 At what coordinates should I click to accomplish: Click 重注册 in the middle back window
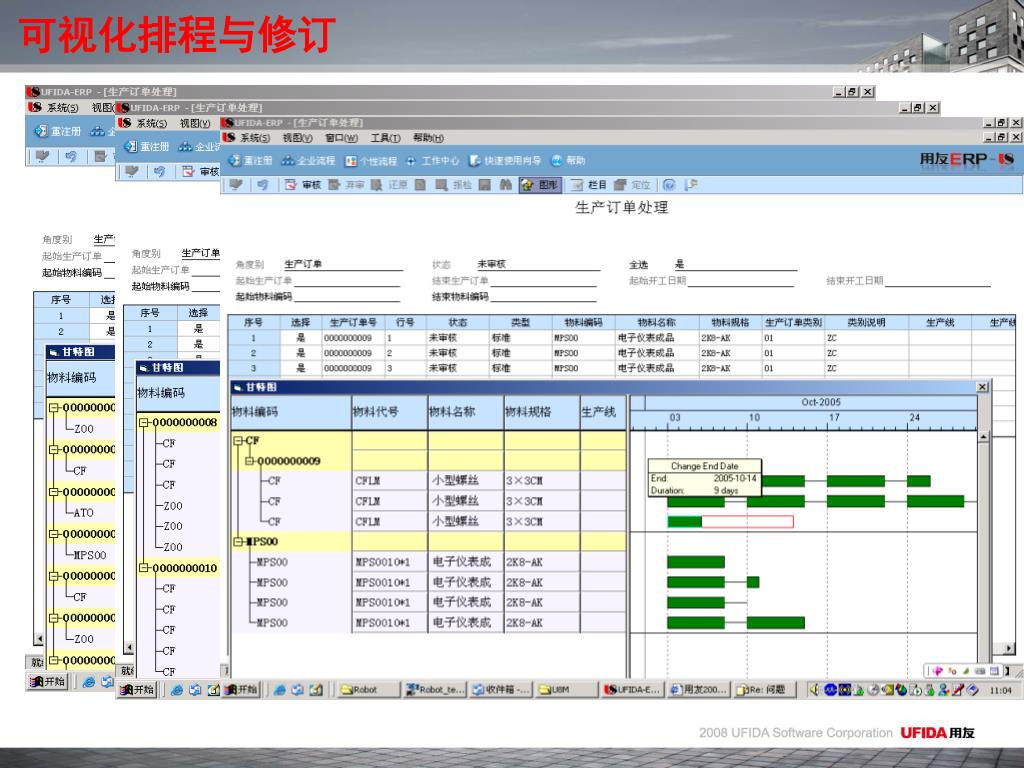pos(147,147)
